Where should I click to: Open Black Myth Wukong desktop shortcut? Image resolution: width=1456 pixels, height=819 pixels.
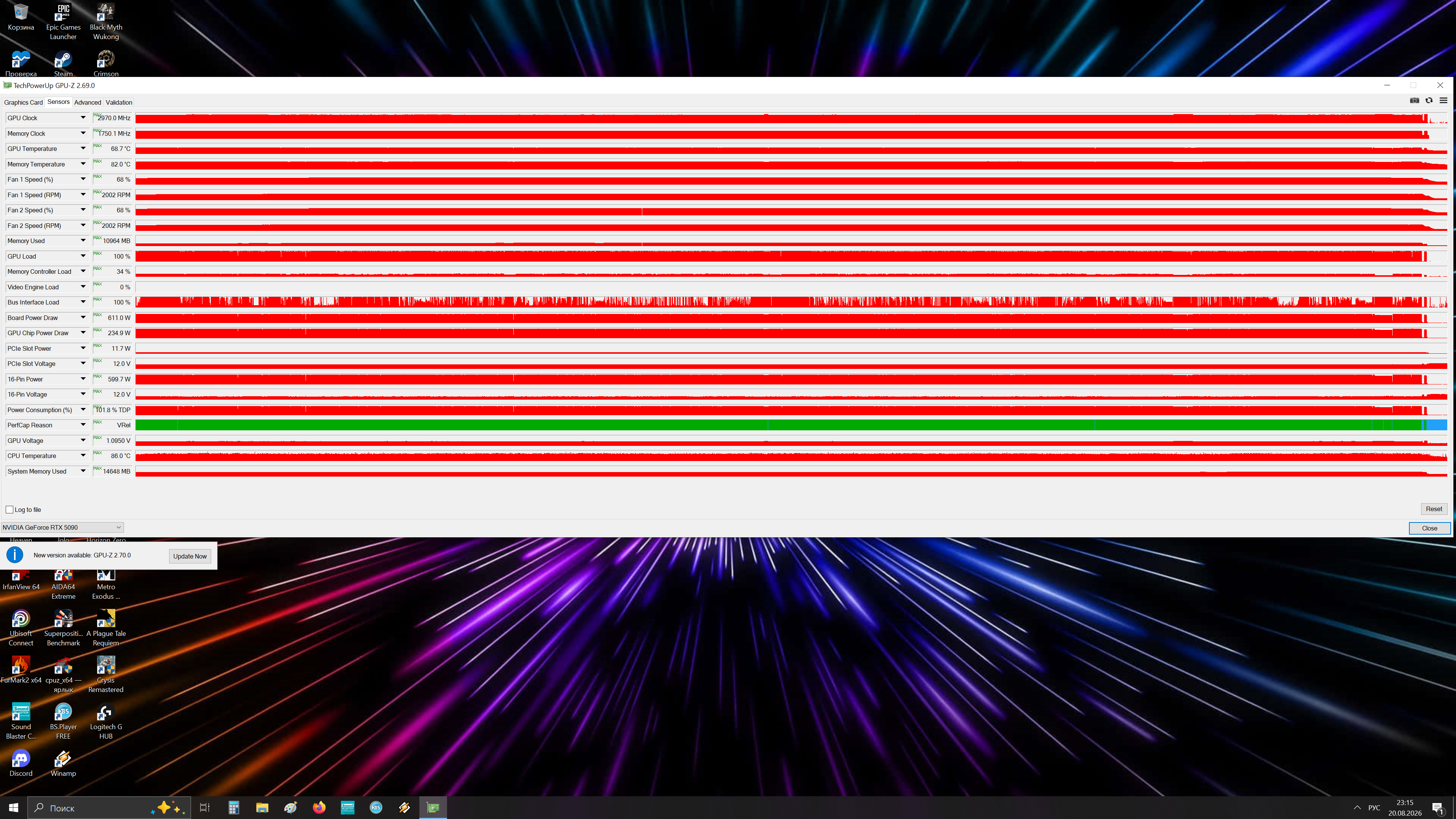(x=106, y=22)
